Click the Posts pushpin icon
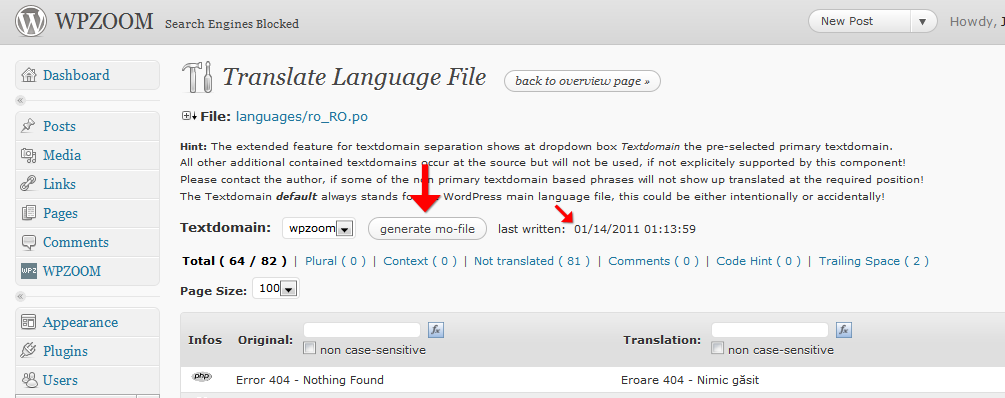The width and height of the screenshot is (1005, 398). click(28, 126)
